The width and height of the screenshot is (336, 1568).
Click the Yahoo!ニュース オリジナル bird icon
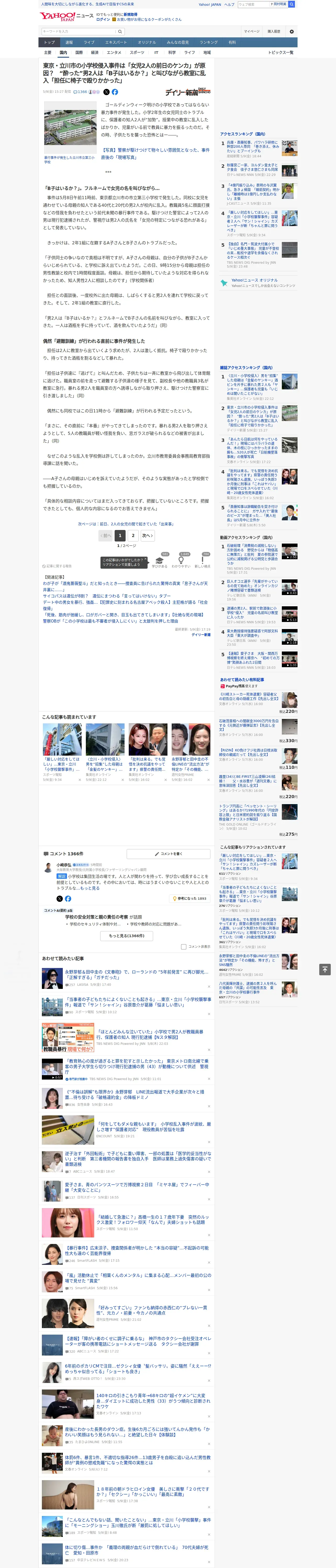tap(225, 283)
